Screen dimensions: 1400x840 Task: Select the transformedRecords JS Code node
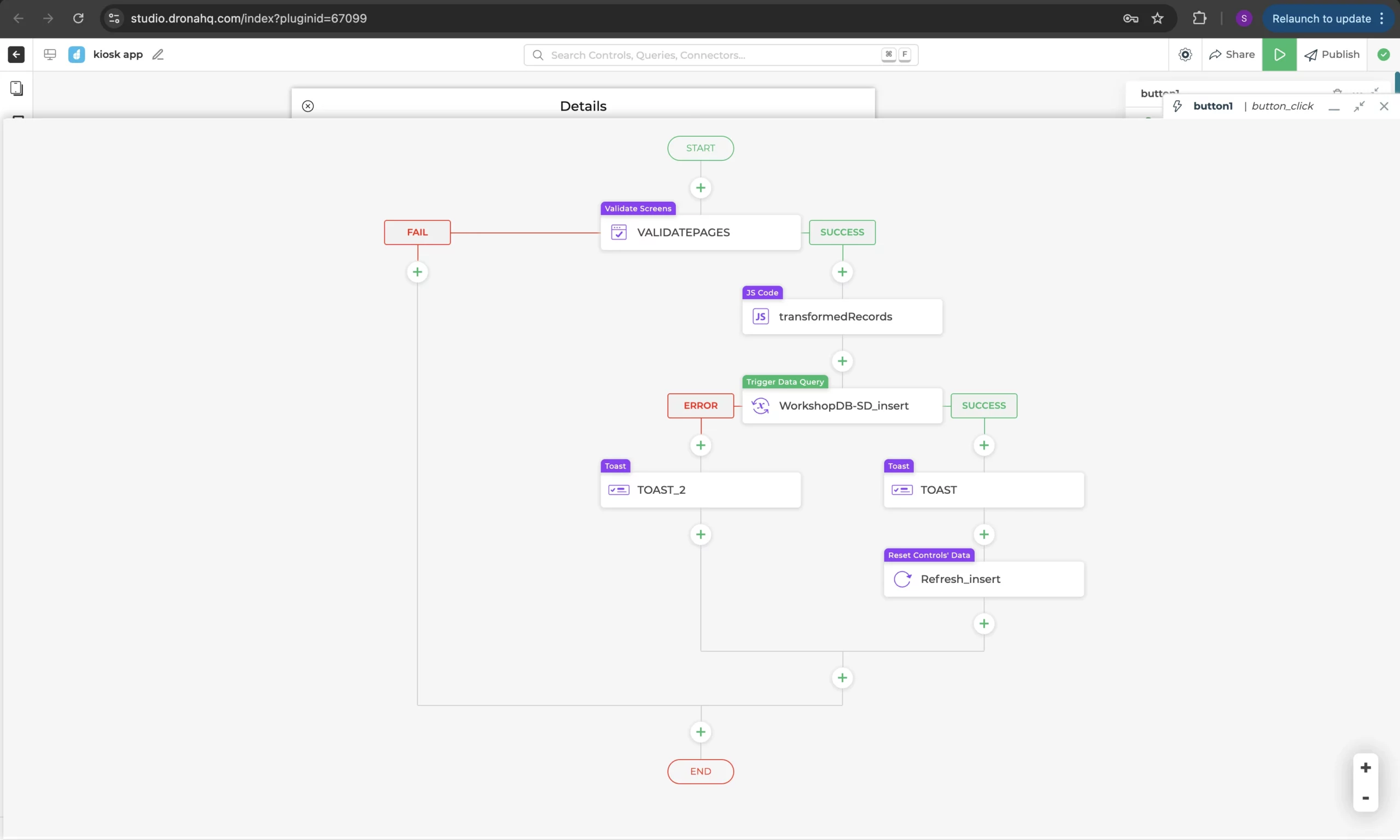(842, 317)
